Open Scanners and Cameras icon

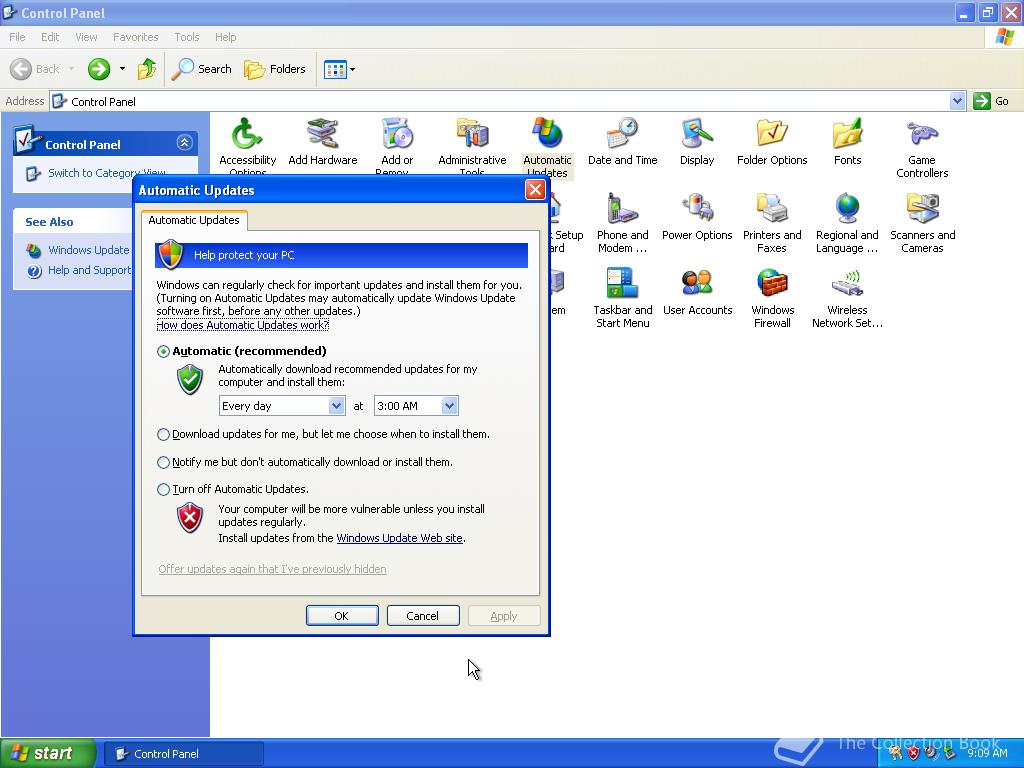pyautogui.click(x=922, y=223)
